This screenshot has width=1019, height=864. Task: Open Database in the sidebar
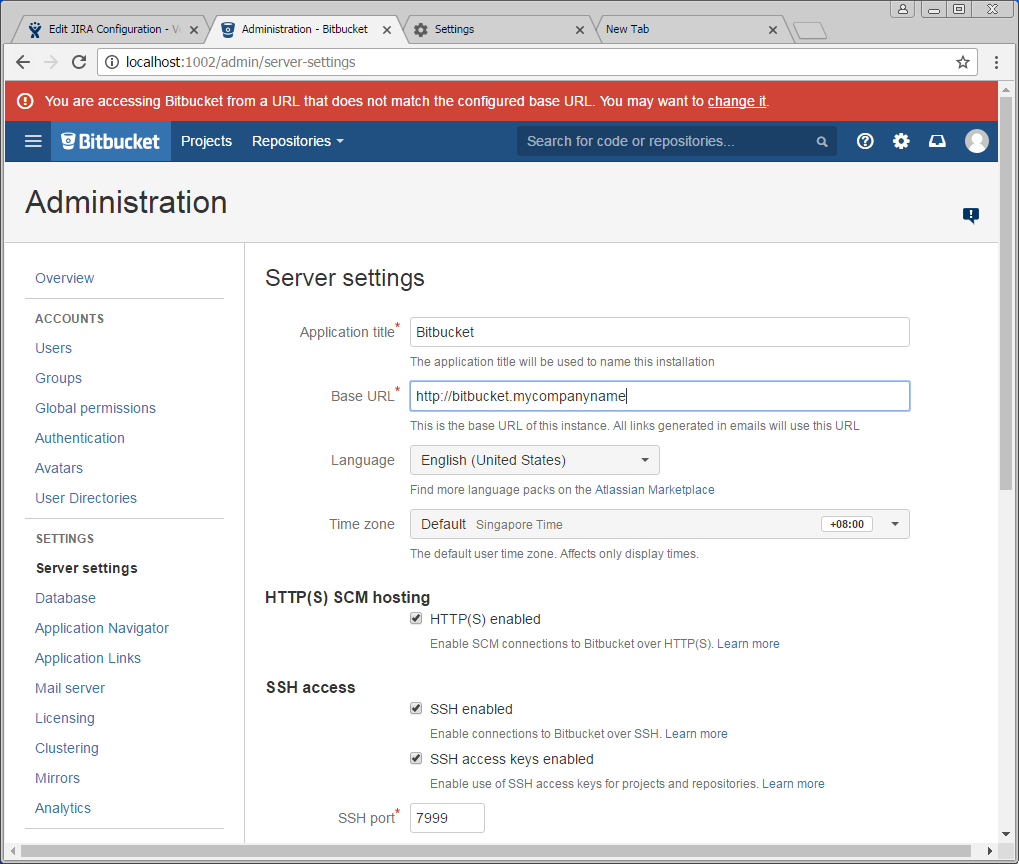pyautogui.click(x=66, y=598)
